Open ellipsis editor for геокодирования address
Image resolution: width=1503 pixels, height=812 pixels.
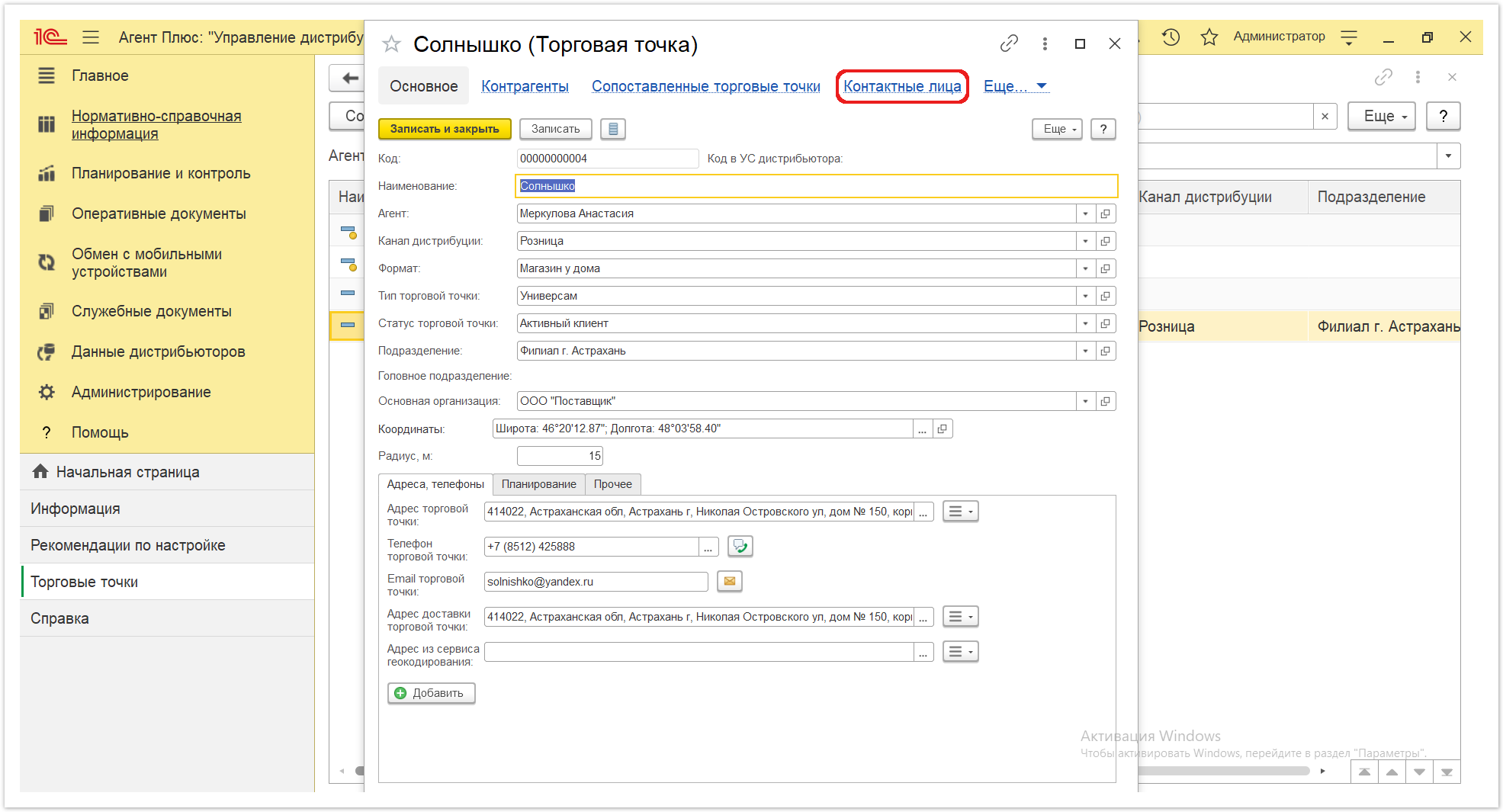pos(923,652)
